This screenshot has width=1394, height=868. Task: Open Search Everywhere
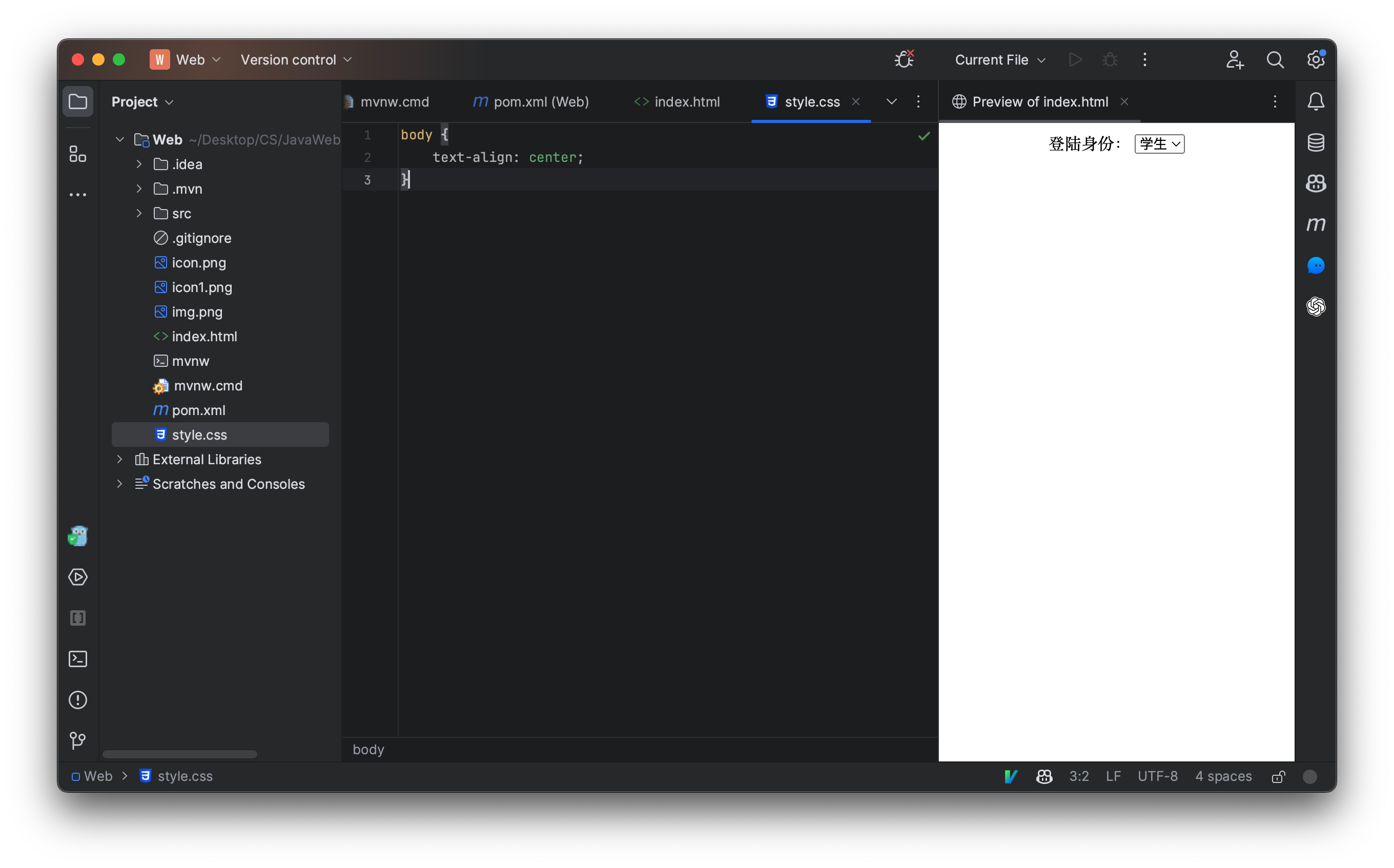pyautogui.click(x=1275, y=59)
